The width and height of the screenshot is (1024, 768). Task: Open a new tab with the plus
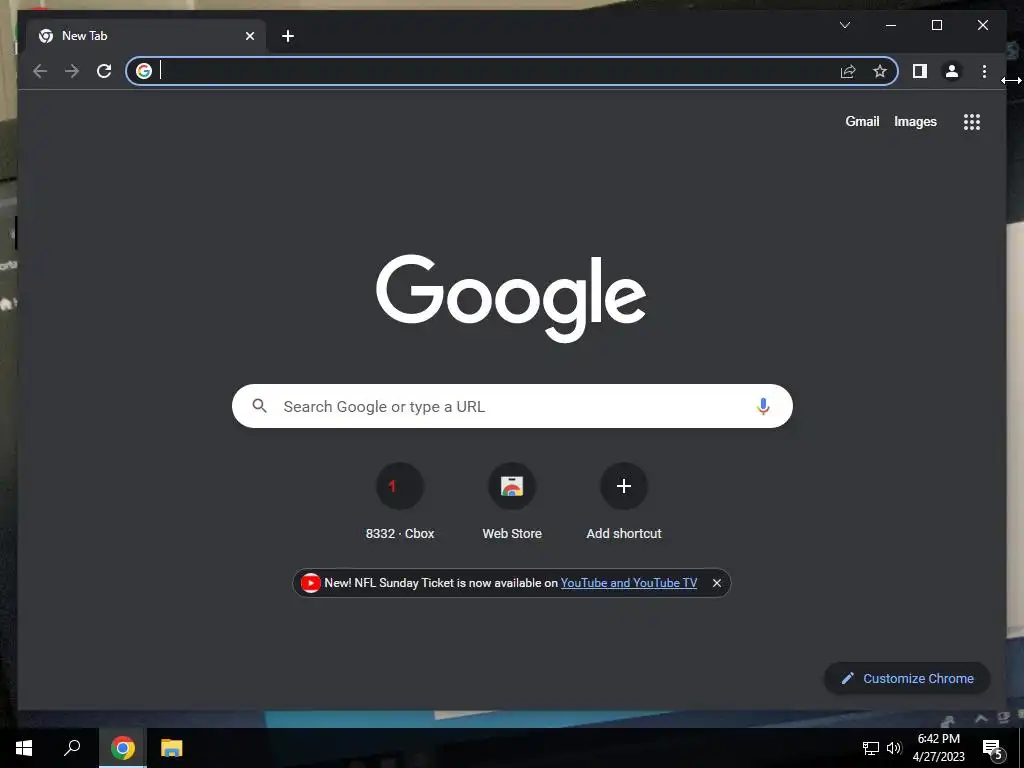coord(288,37)
